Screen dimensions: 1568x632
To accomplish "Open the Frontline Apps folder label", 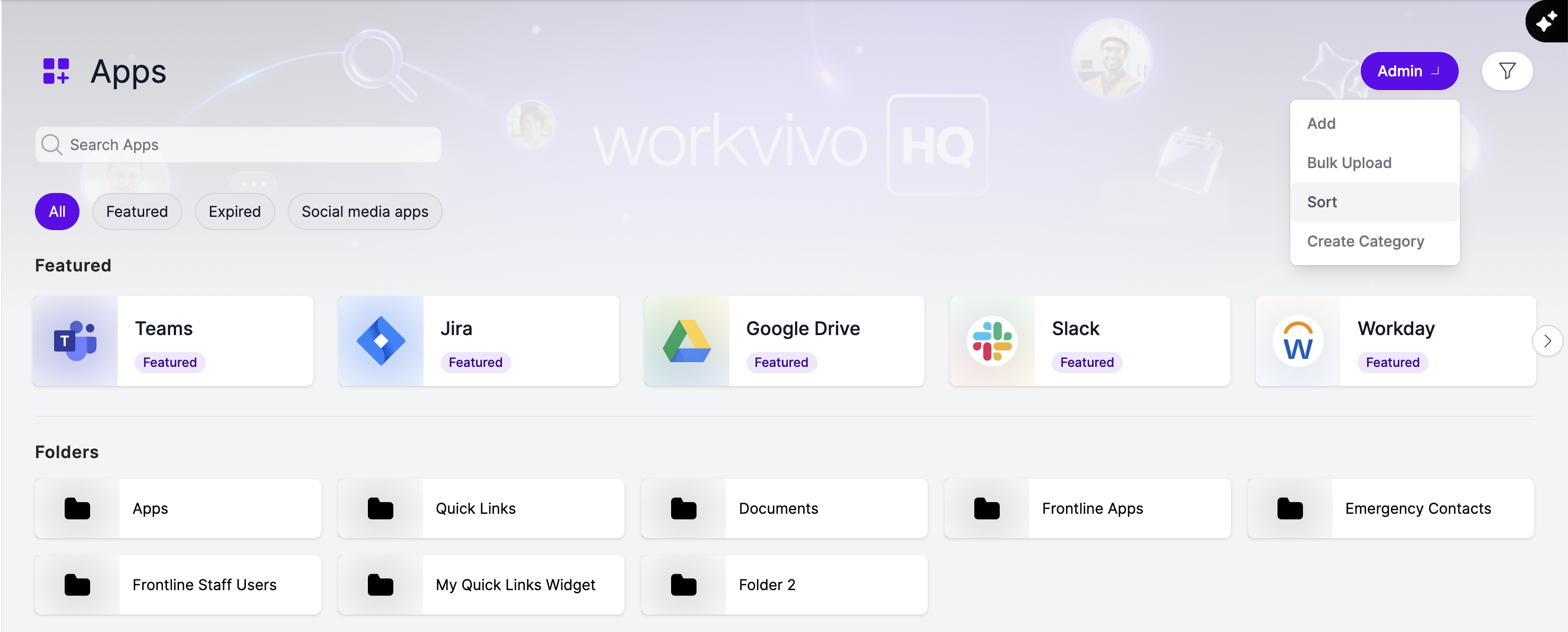I will click(x=1093, y=508).
